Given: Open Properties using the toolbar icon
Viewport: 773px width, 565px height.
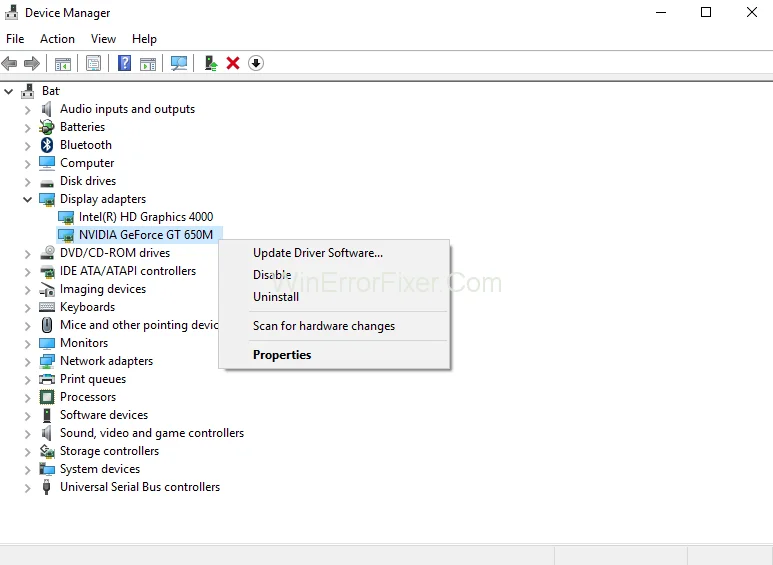Looking at the screenshot, I should click(93, 63).
